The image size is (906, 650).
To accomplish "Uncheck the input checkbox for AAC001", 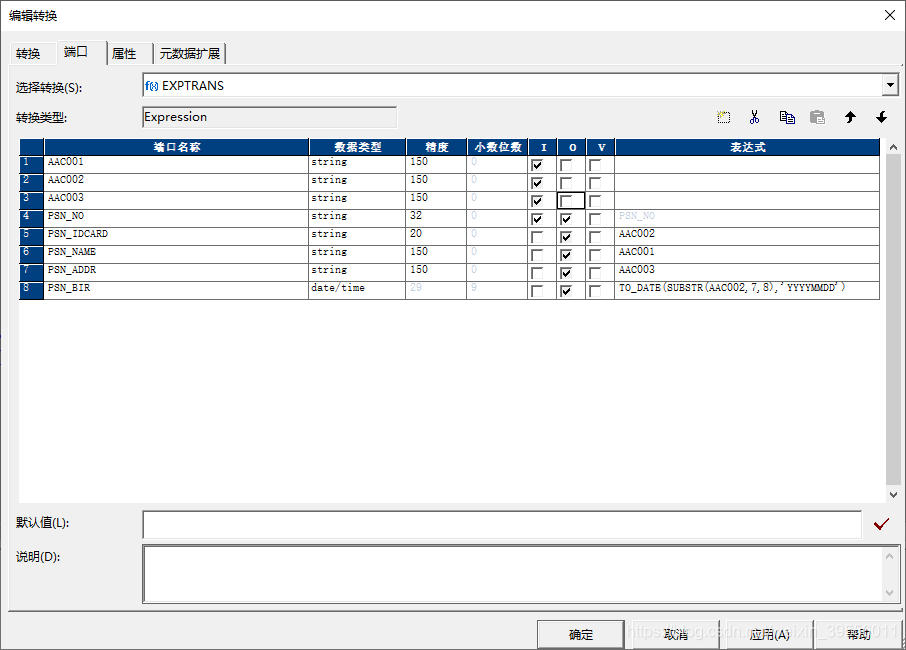I will [x=537, y=165].
